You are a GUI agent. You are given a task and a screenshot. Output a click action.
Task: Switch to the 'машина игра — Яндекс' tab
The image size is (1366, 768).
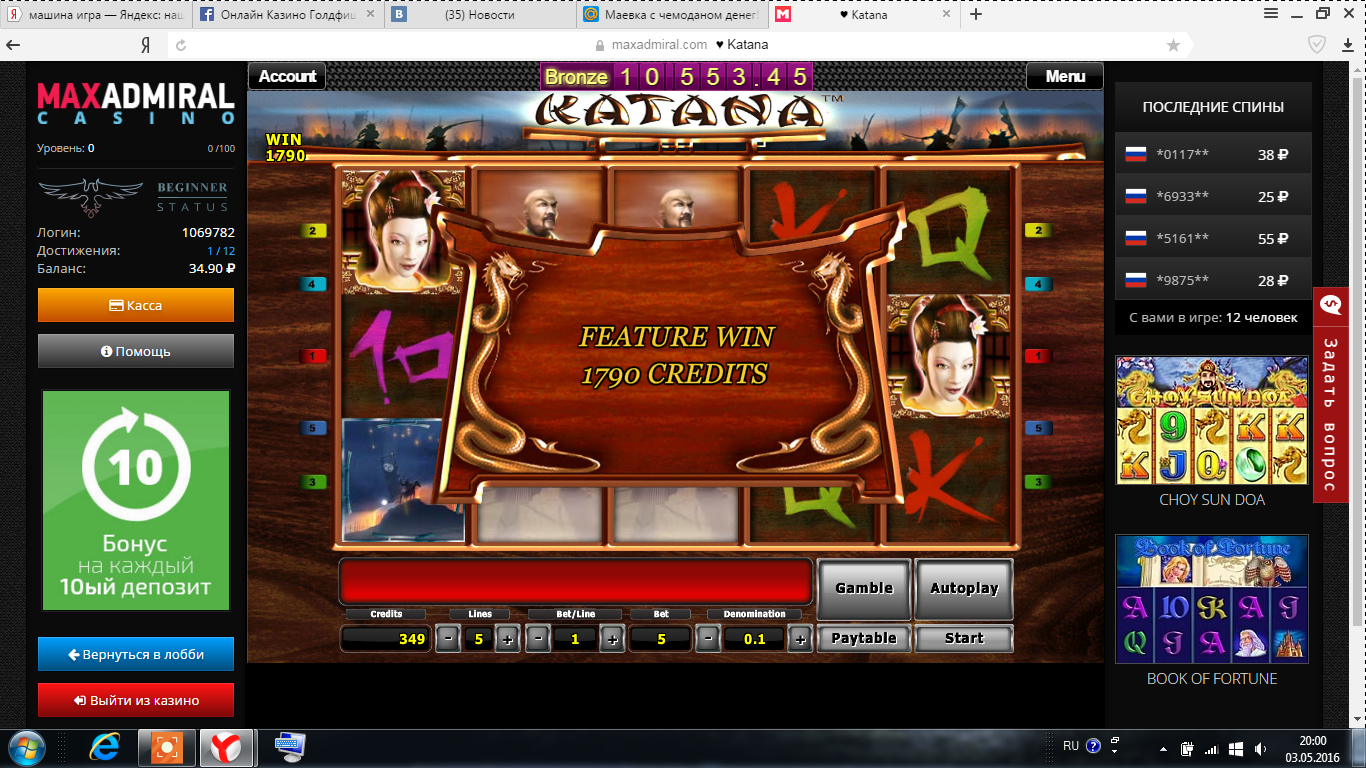pyautogui.click(x=96, y=15)
